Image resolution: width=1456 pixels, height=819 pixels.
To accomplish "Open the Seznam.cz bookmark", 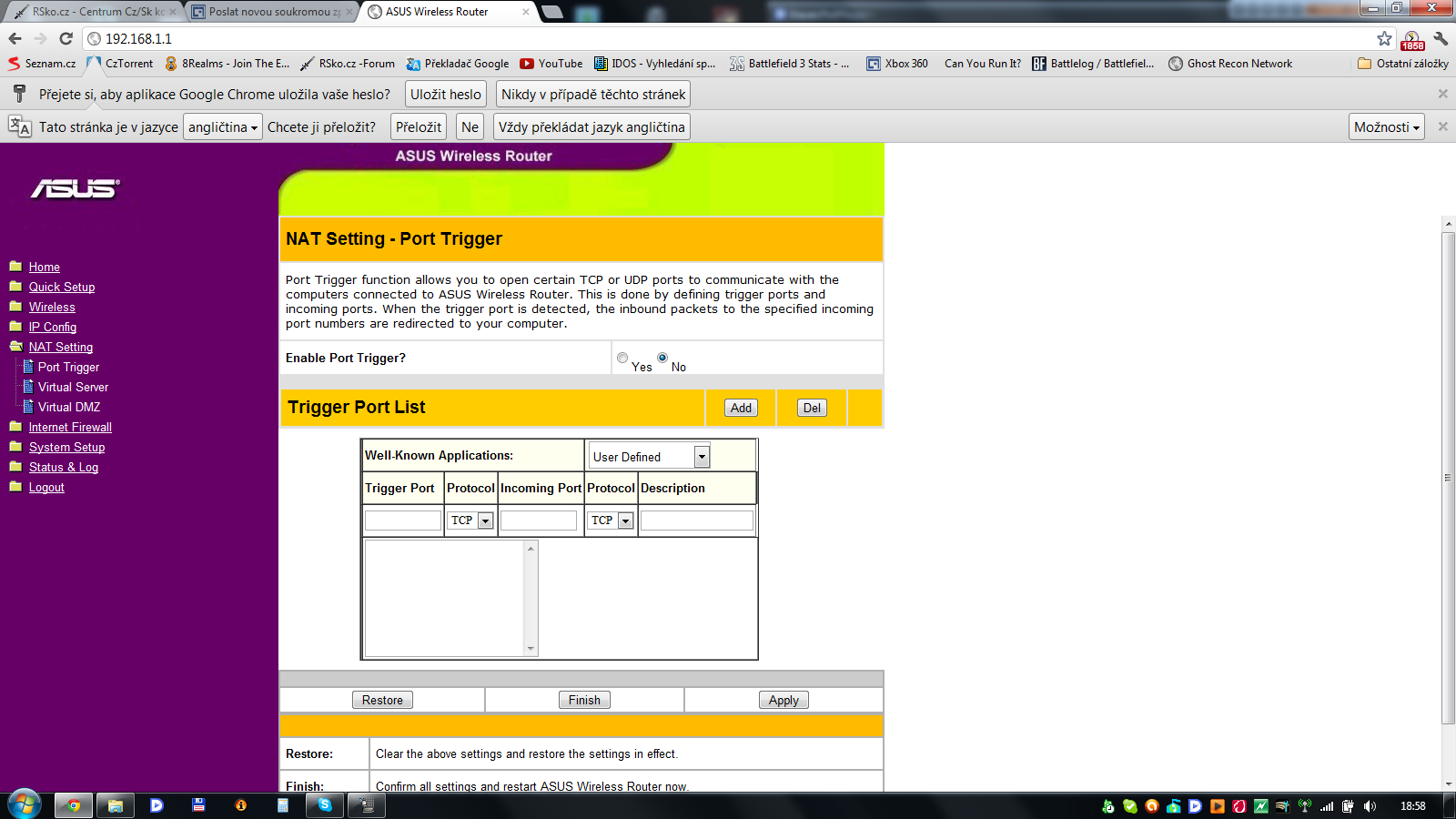I will coord(42,64).
